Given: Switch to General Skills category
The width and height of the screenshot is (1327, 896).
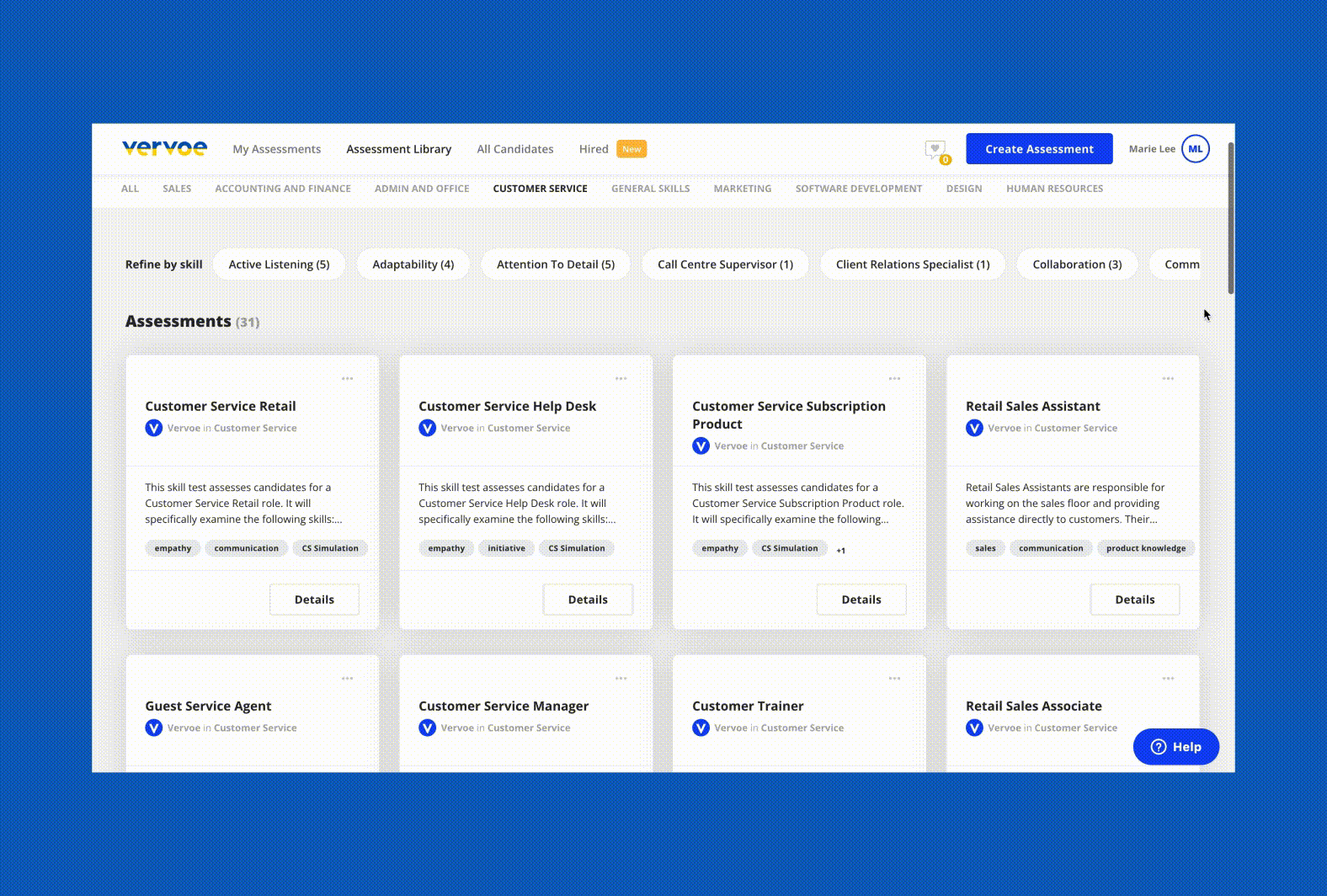Looking at the screenshot, I should tap(651, 189).
